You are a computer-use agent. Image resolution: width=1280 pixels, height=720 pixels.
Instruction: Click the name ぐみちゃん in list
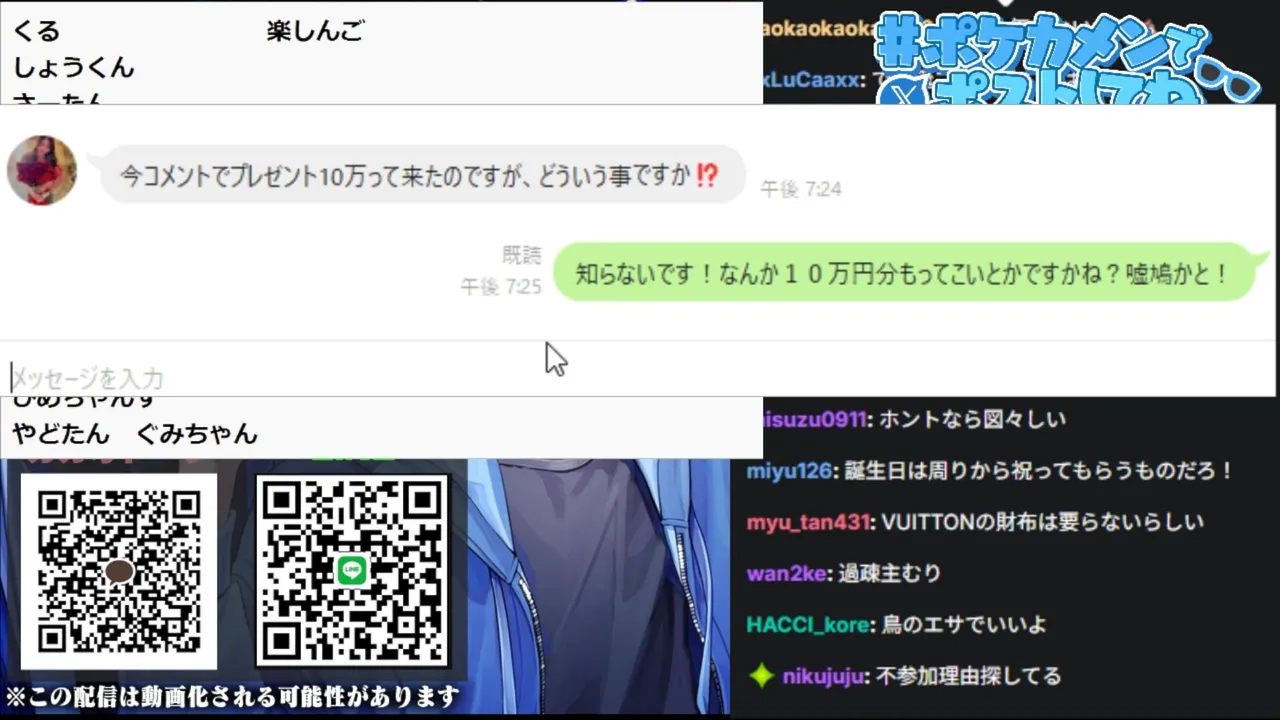tap(197, 434)
